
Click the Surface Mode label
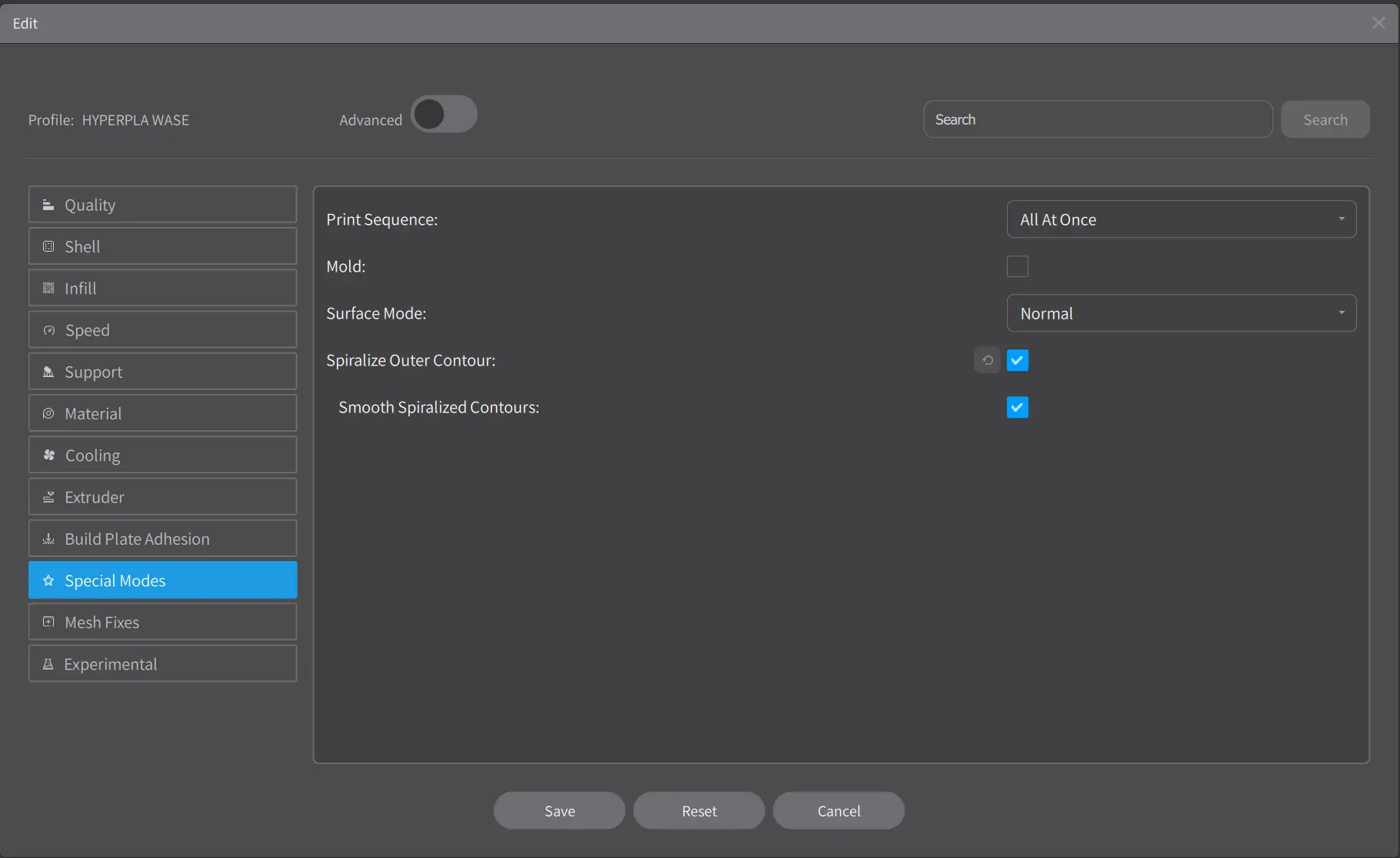coord(375,313)
